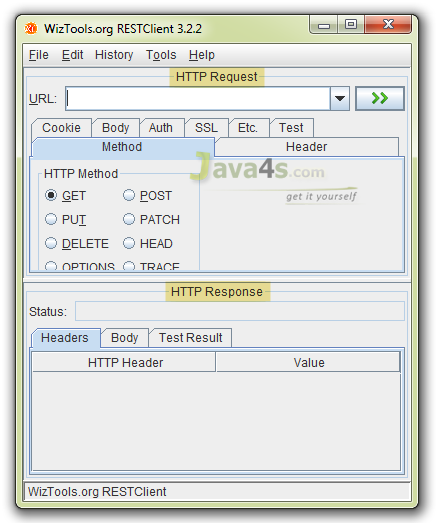Screen dimensions: 436x523
Task: Show the Test Result response tab
Action: (190, 338)
